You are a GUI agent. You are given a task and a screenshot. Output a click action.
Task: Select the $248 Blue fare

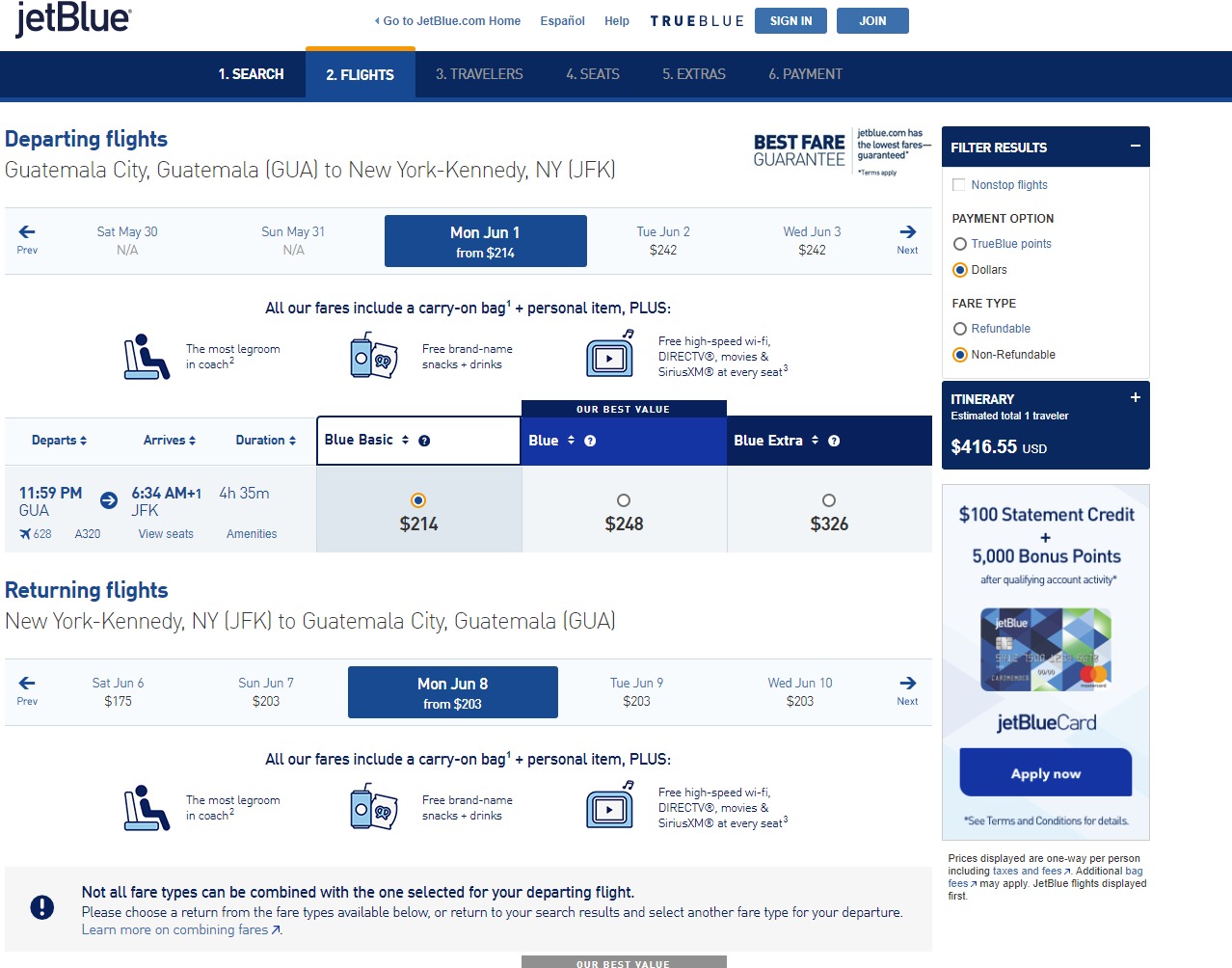pyautogui.click(x=624, y=500)
